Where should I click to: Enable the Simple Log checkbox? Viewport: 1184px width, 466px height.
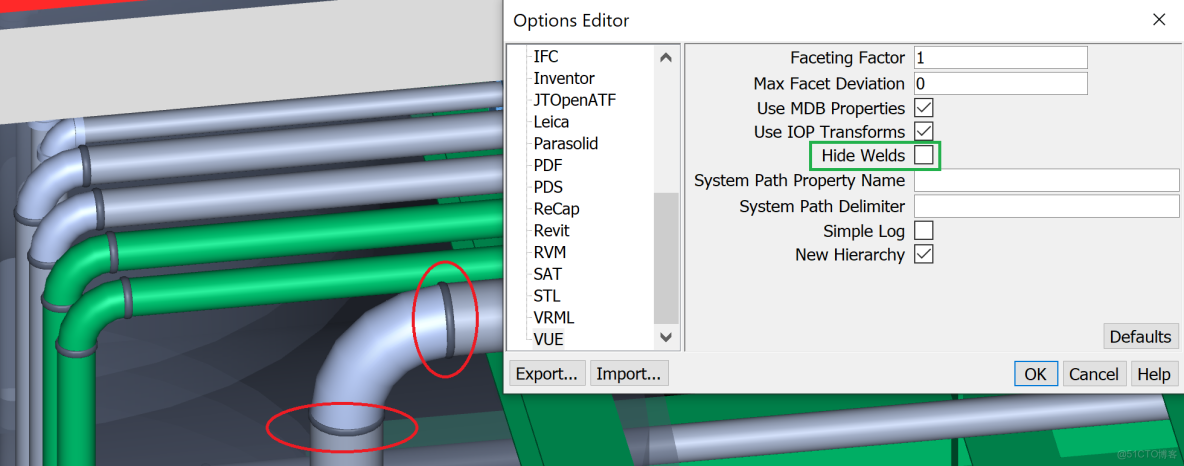tap(923, 230)
